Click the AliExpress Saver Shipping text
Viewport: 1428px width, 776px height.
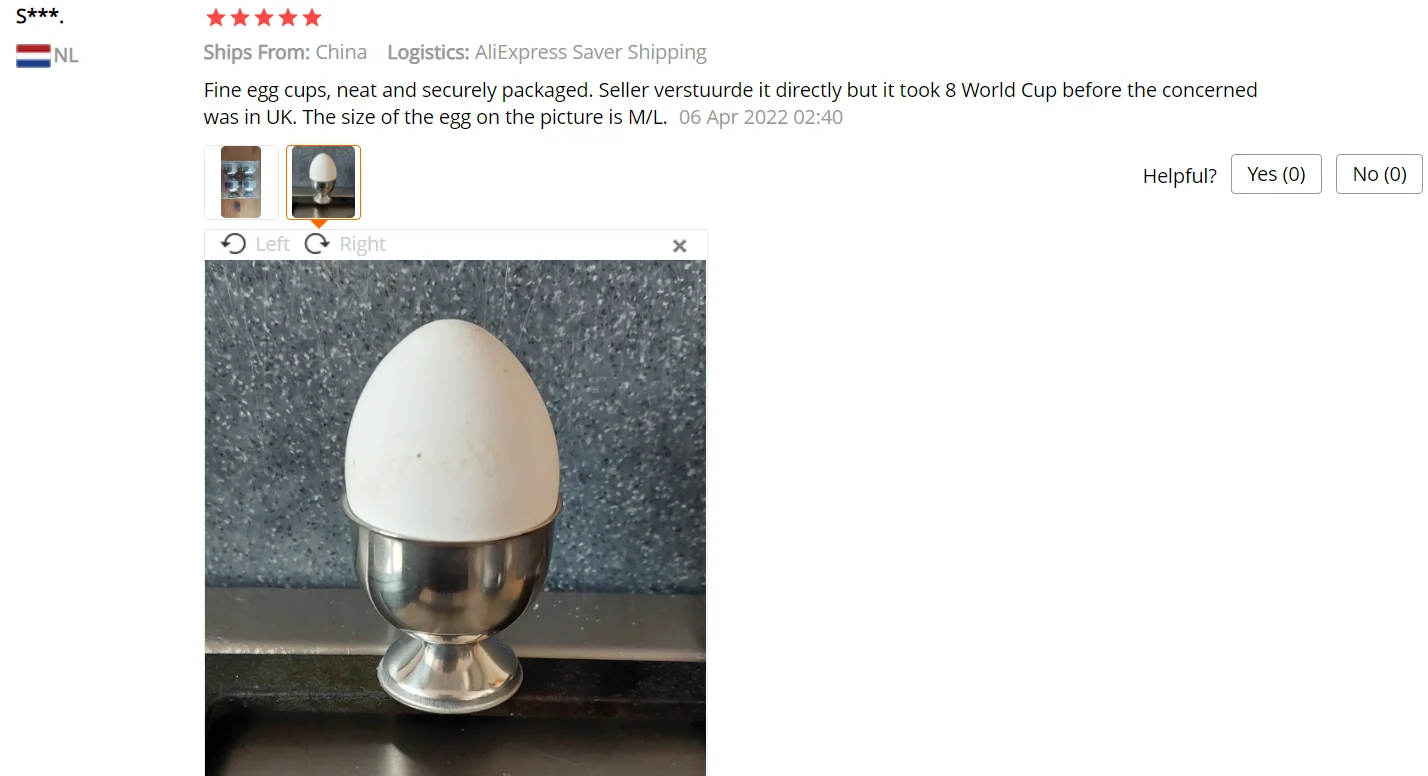point(590,52)
